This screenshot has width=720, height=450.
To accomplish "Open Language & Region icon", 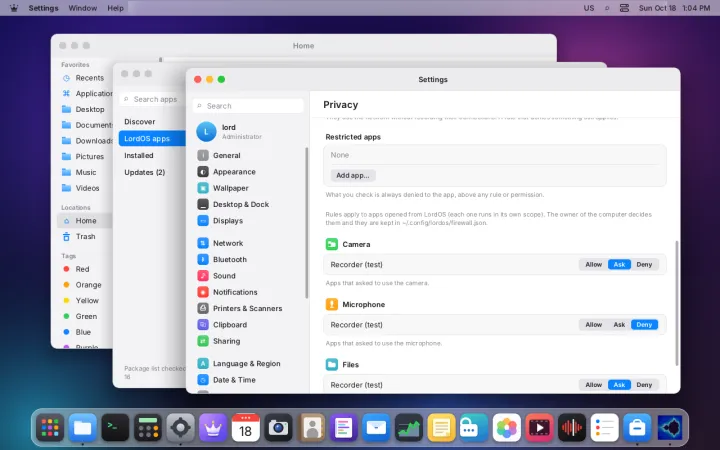I will pyautogui.click(x=202, y=363).
